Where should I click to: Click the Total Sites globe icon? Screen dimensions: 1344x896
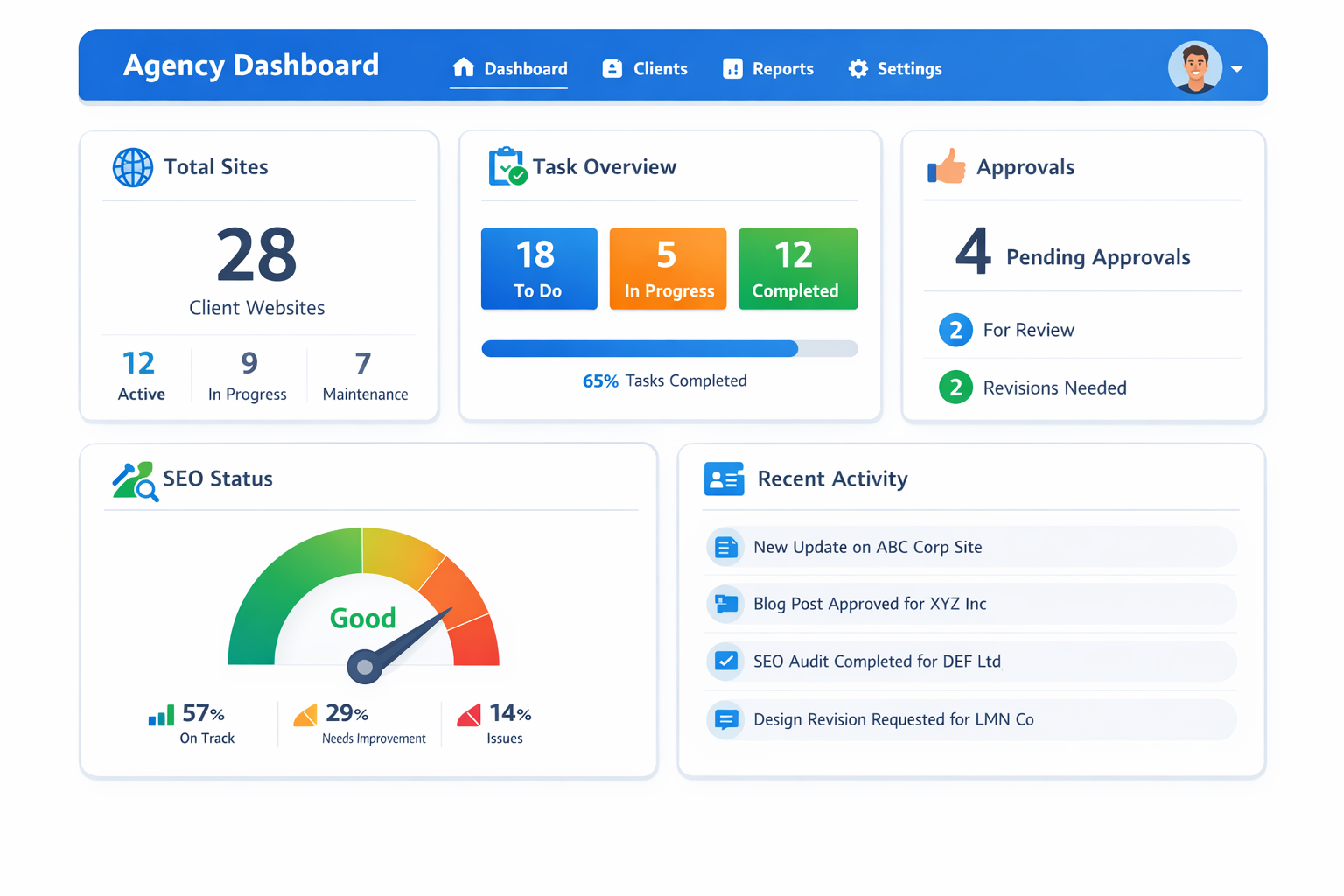[x=132, y=168]
